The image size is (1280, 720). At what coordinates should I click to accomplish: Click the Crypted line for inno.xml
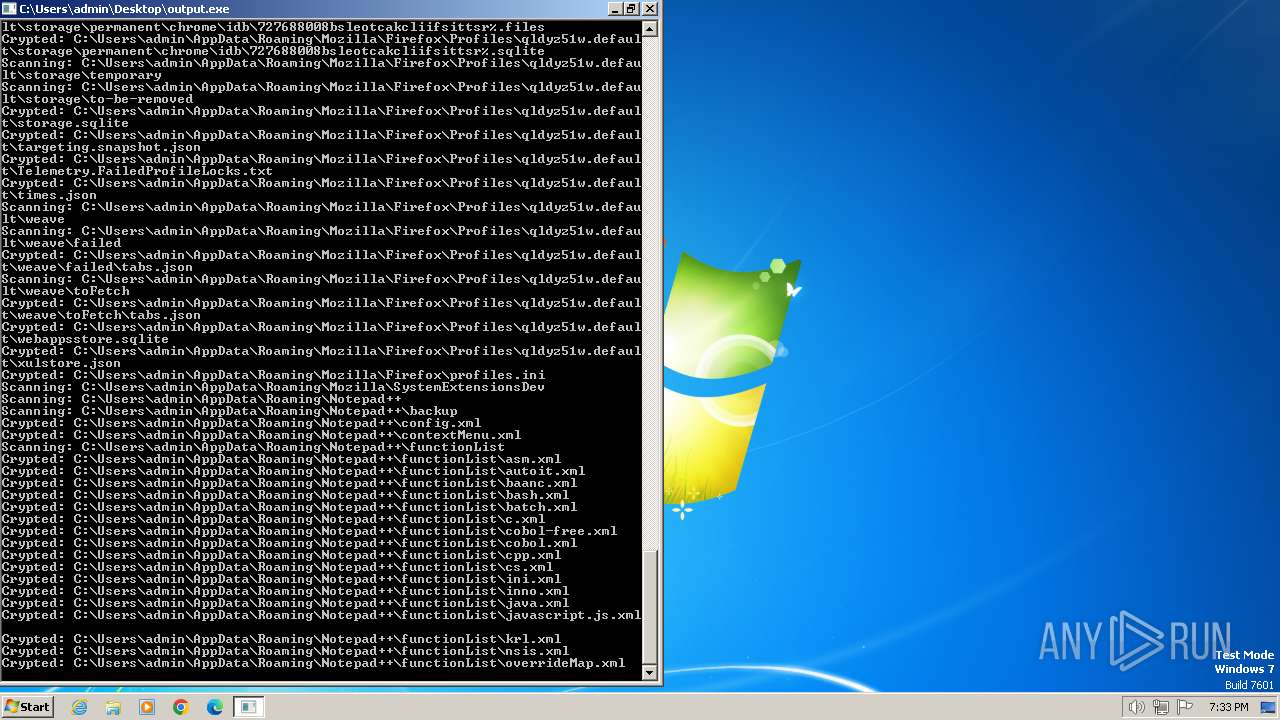point(285,591)
